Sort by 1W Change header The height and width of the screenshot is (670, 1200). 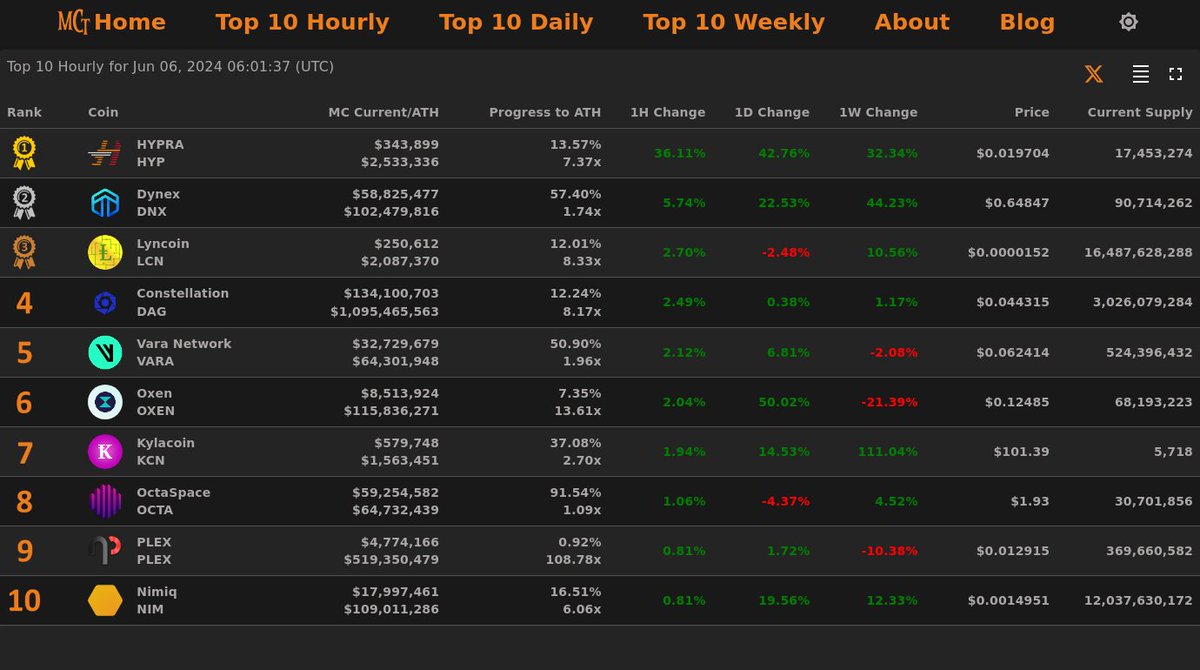click(x=878, y=113)
